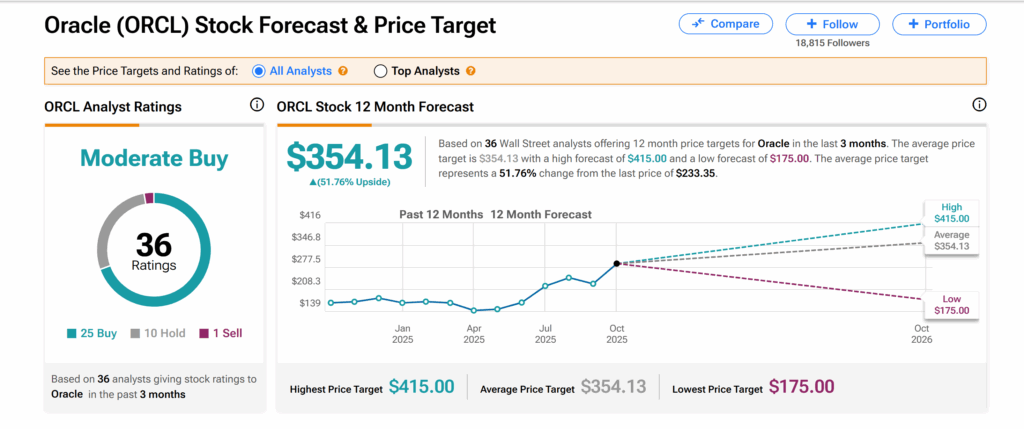Click the Highest Price Target $415.00 value
Viewport: 1024px width, 429px height.
pos(421,387)
